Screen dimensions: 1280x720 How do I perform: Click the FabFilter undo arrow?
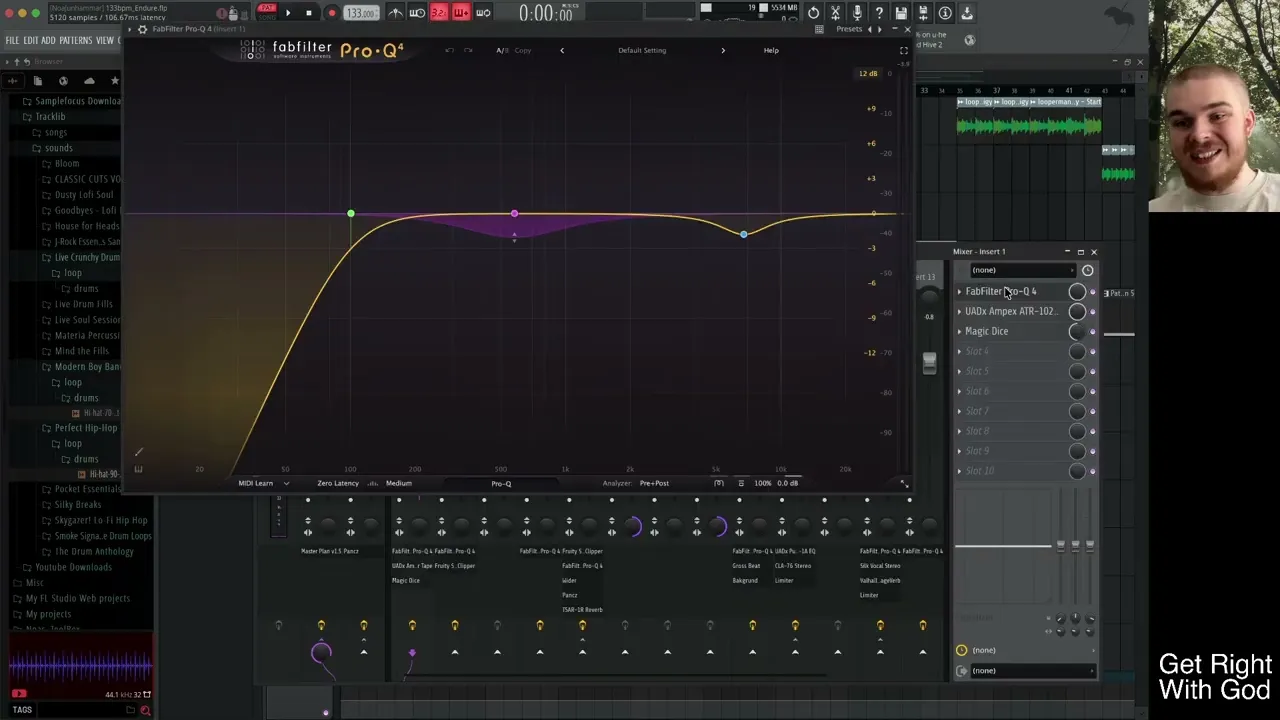click(x=450, y=50)
